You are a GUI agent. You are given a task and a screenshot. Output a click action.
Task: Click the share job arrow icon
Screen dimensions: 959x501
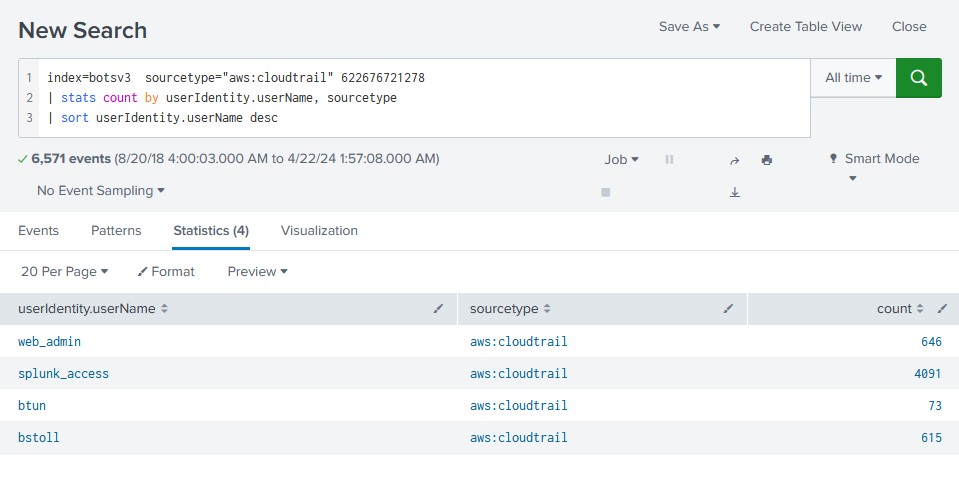click(x=734, y=160)
